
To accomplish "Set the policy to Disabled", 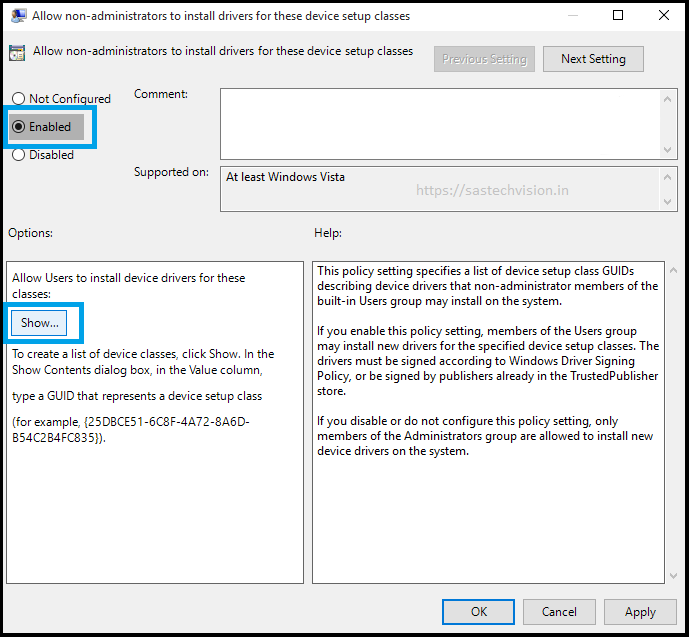I will point(18,155).
